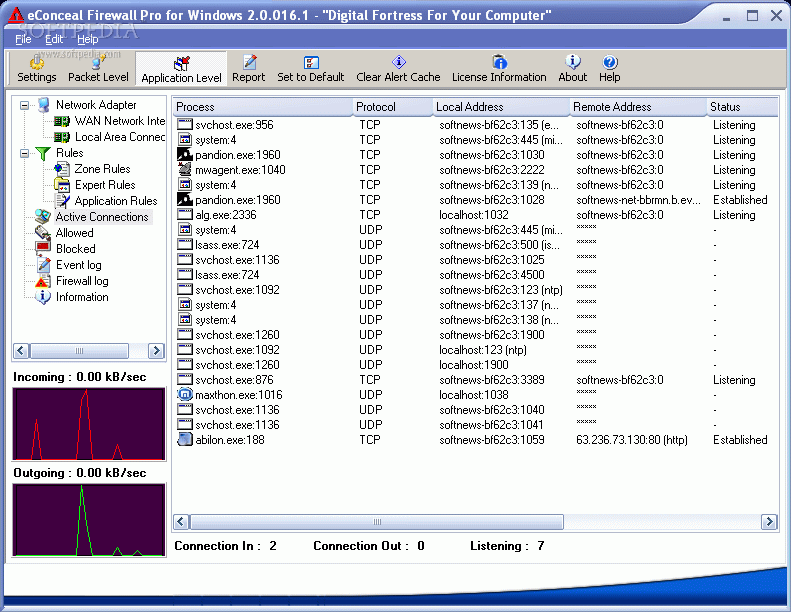Click the mwagent.exe:1040 process icon
Viewport: 791px width, 612px height.
pyautogui.click(x=185, y=170)
